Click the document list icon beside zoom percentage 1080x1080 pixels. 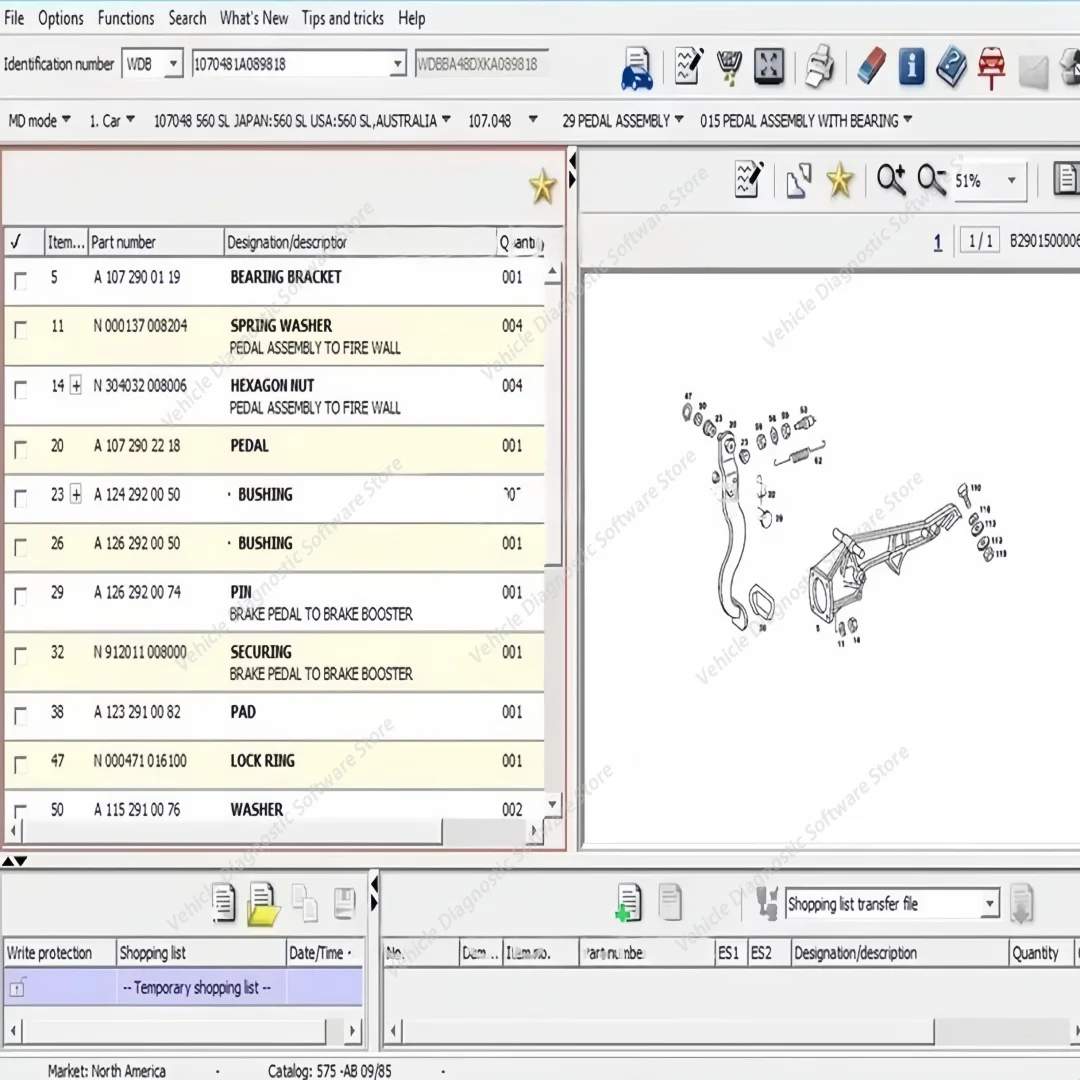1065,178
